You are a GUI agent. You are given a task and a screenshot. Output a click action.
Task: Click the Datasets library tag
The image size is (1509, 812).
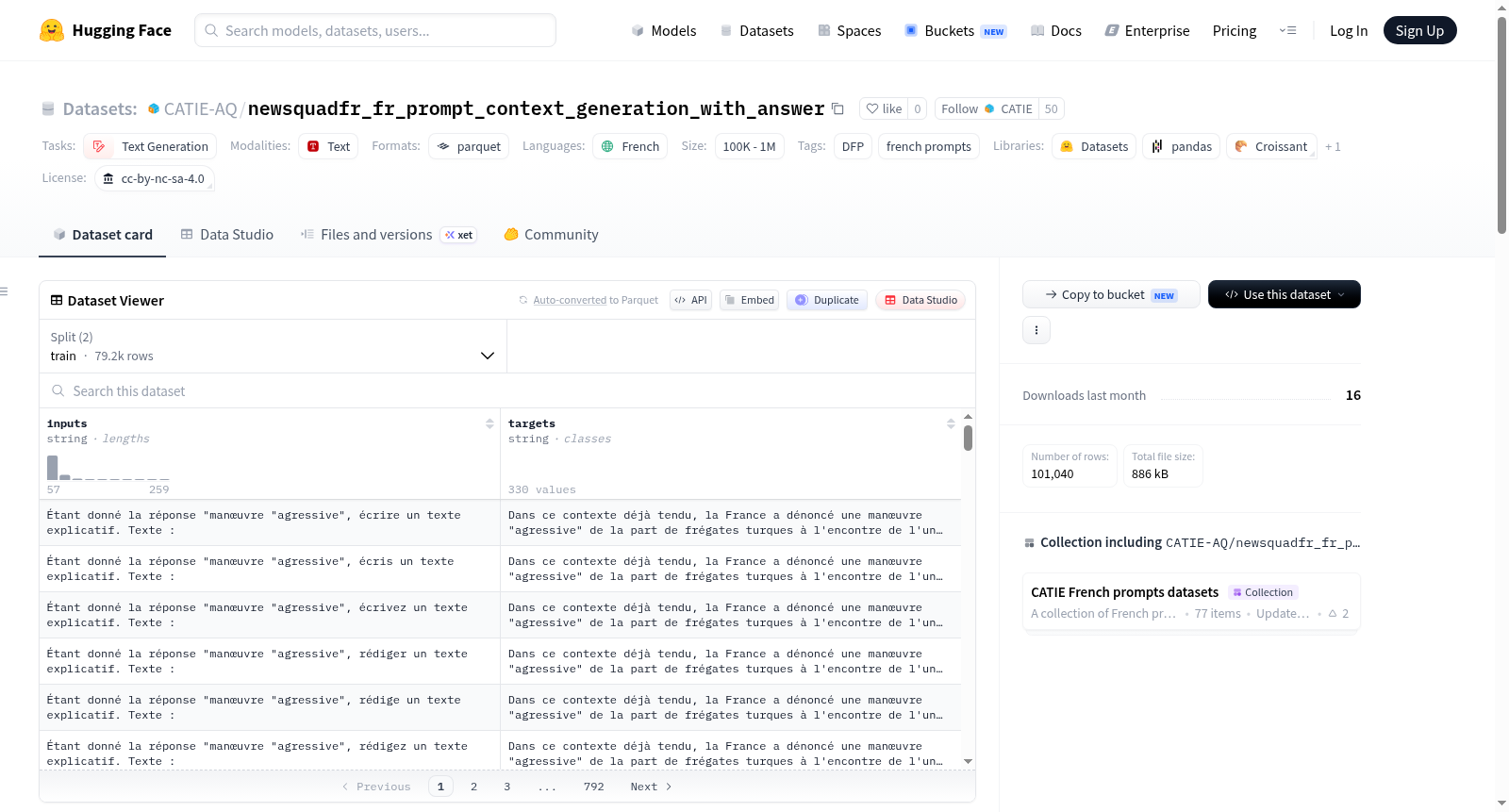[x=1094, y=146]
